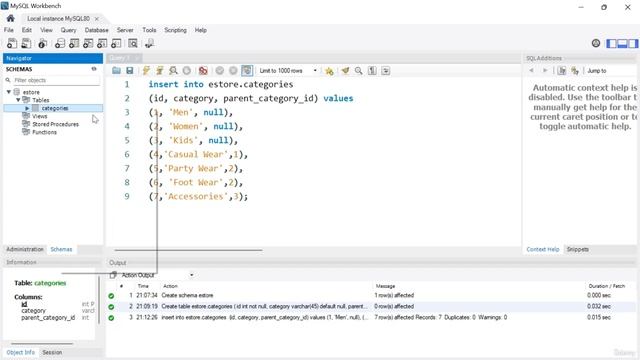Open the Database menu
The height and width of the screenshot is (360, 640).
(96, 30)
